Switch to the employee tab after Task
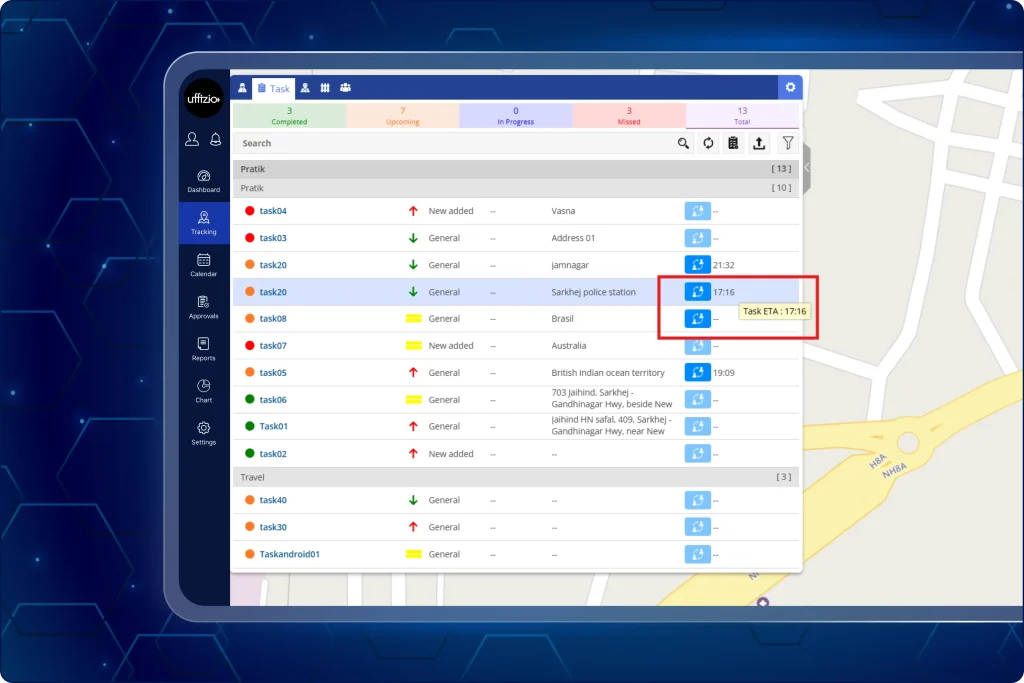Screen dimensions: 1024x683 305,87
